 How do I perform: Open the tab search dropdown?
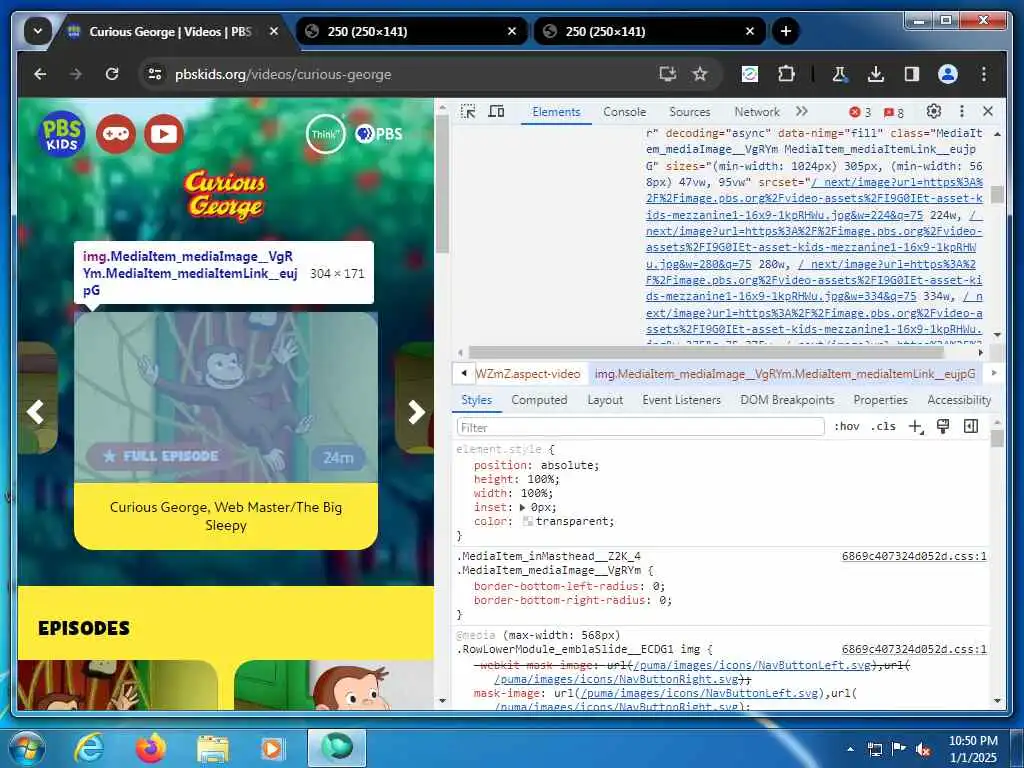click(38, 31)
